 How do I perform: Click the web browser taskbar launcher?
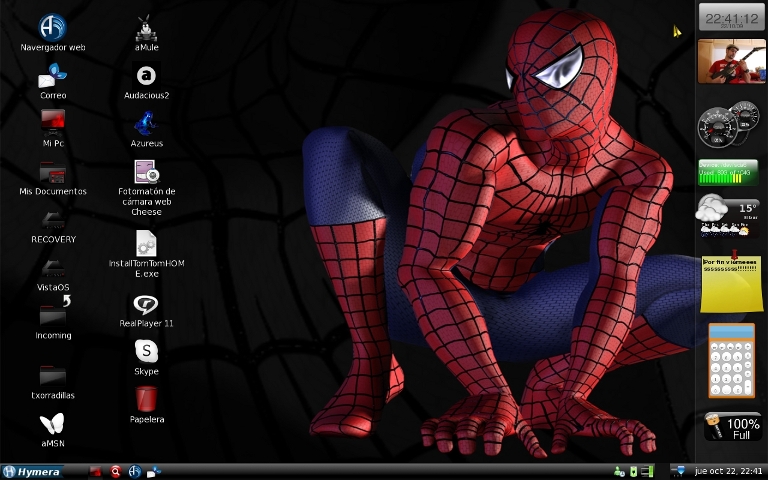(135, 472)
